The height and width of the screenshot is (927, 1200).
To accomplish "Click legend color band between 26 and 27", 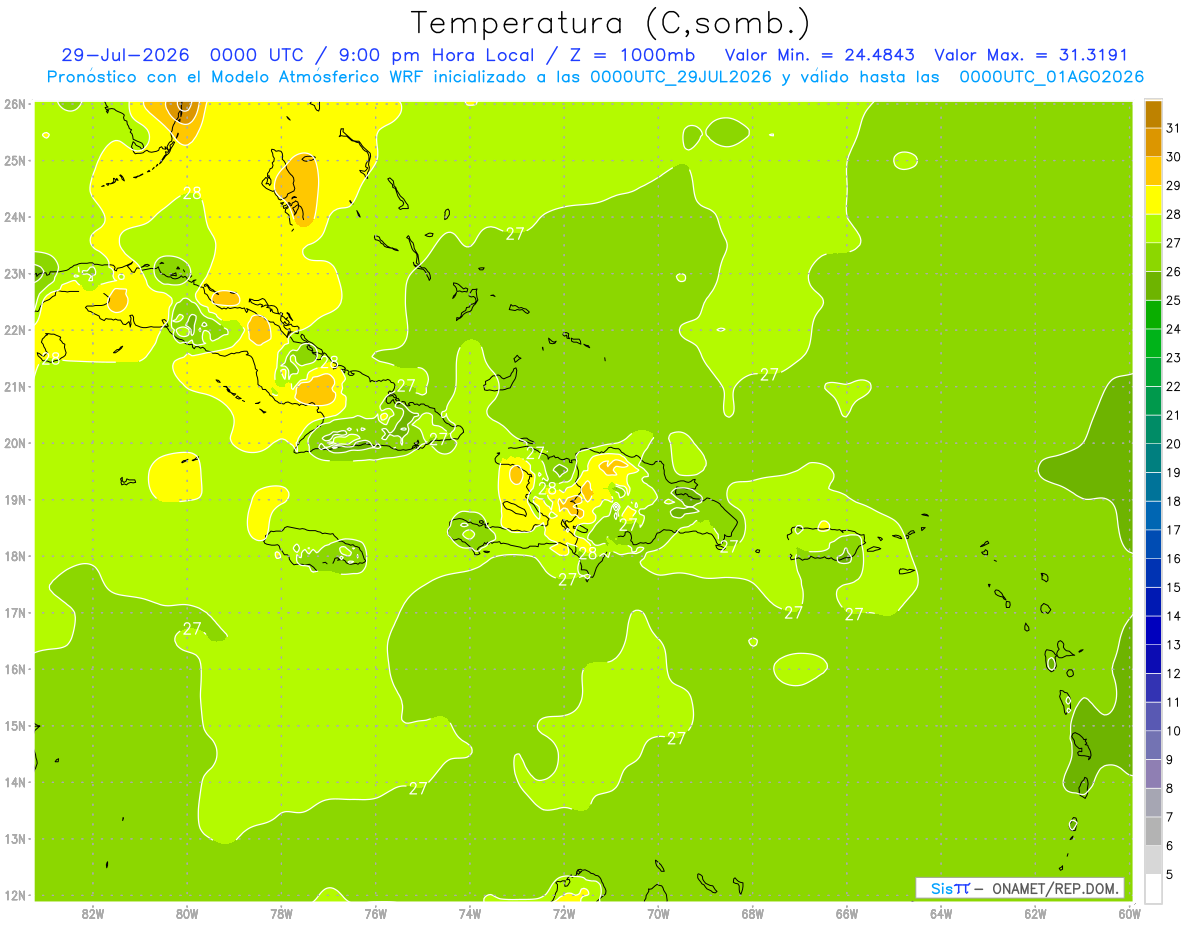I will [1153, 257].
